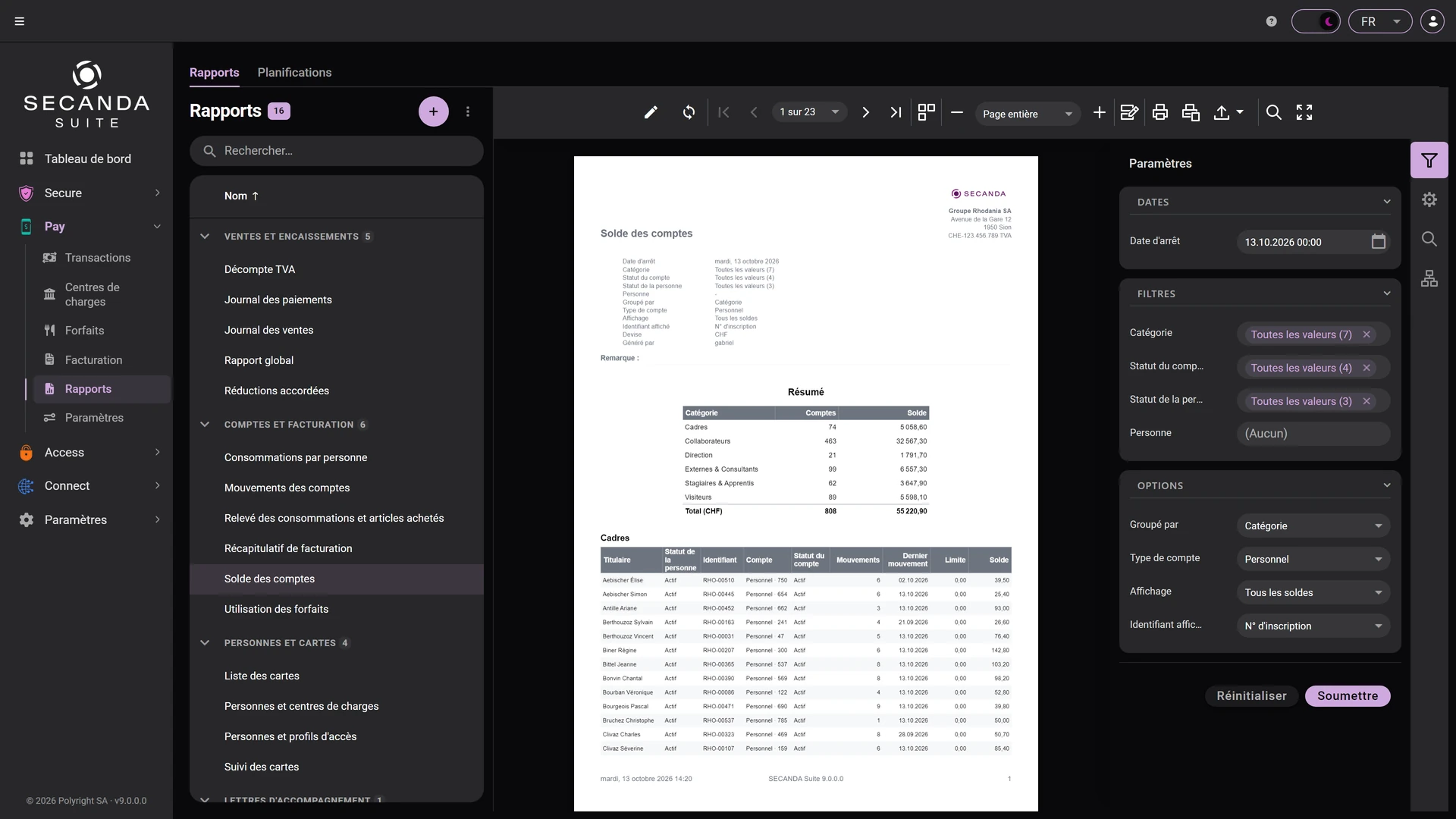The width and height of the screenshot is (1456, 819).
Task: Click the Personne '(Aucun)' field
Action: click(x=1313, y=434)
